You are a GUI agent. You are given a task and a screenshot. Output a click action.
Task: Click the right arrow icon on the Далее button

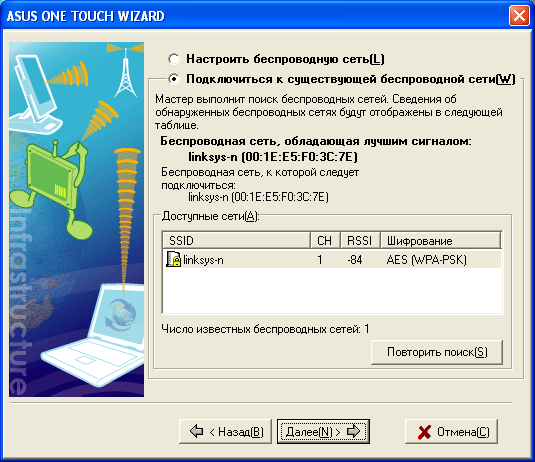[353, 431]
